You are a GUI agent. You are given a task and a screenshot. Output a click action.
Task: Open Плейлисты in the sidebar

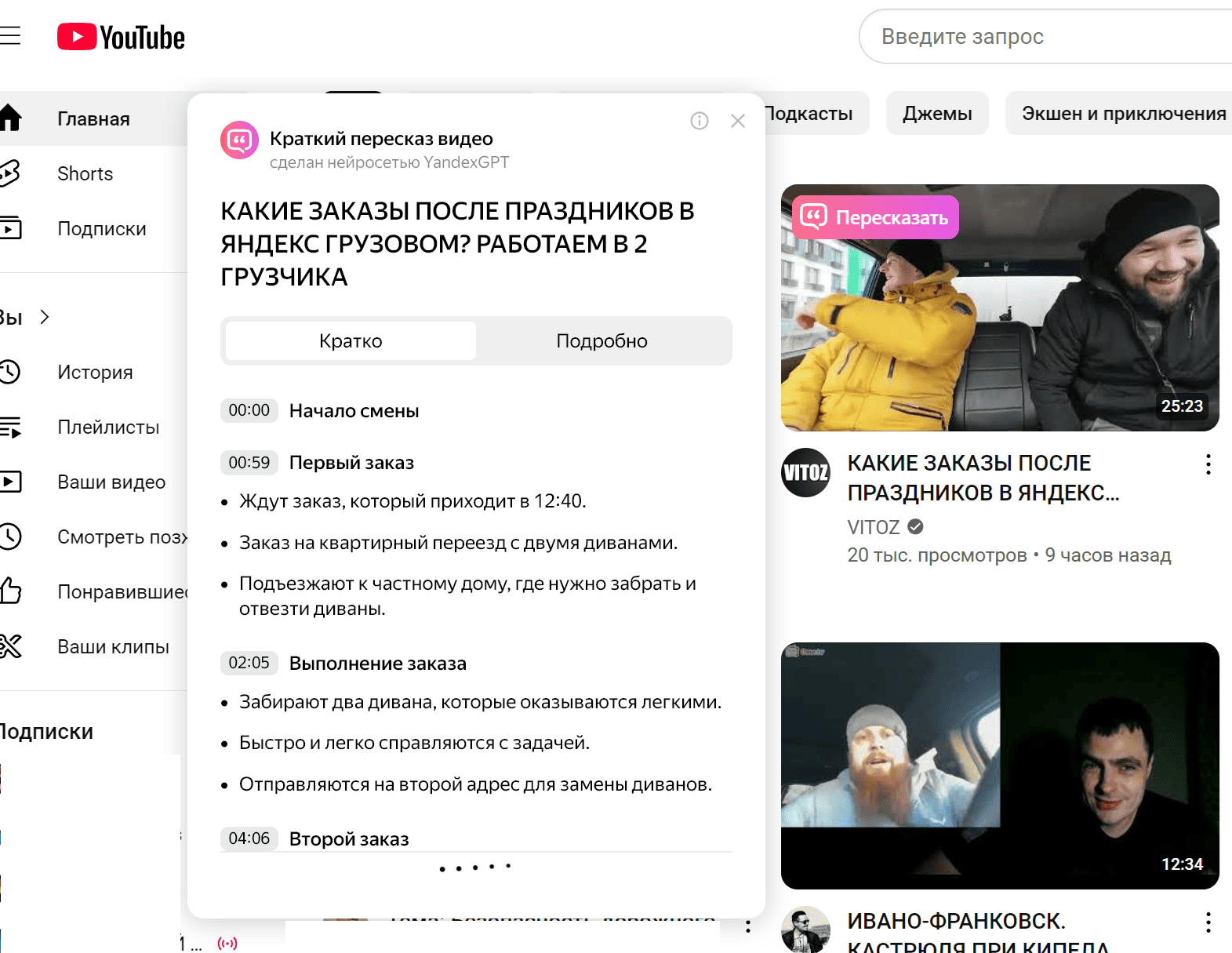click(108, 427)
